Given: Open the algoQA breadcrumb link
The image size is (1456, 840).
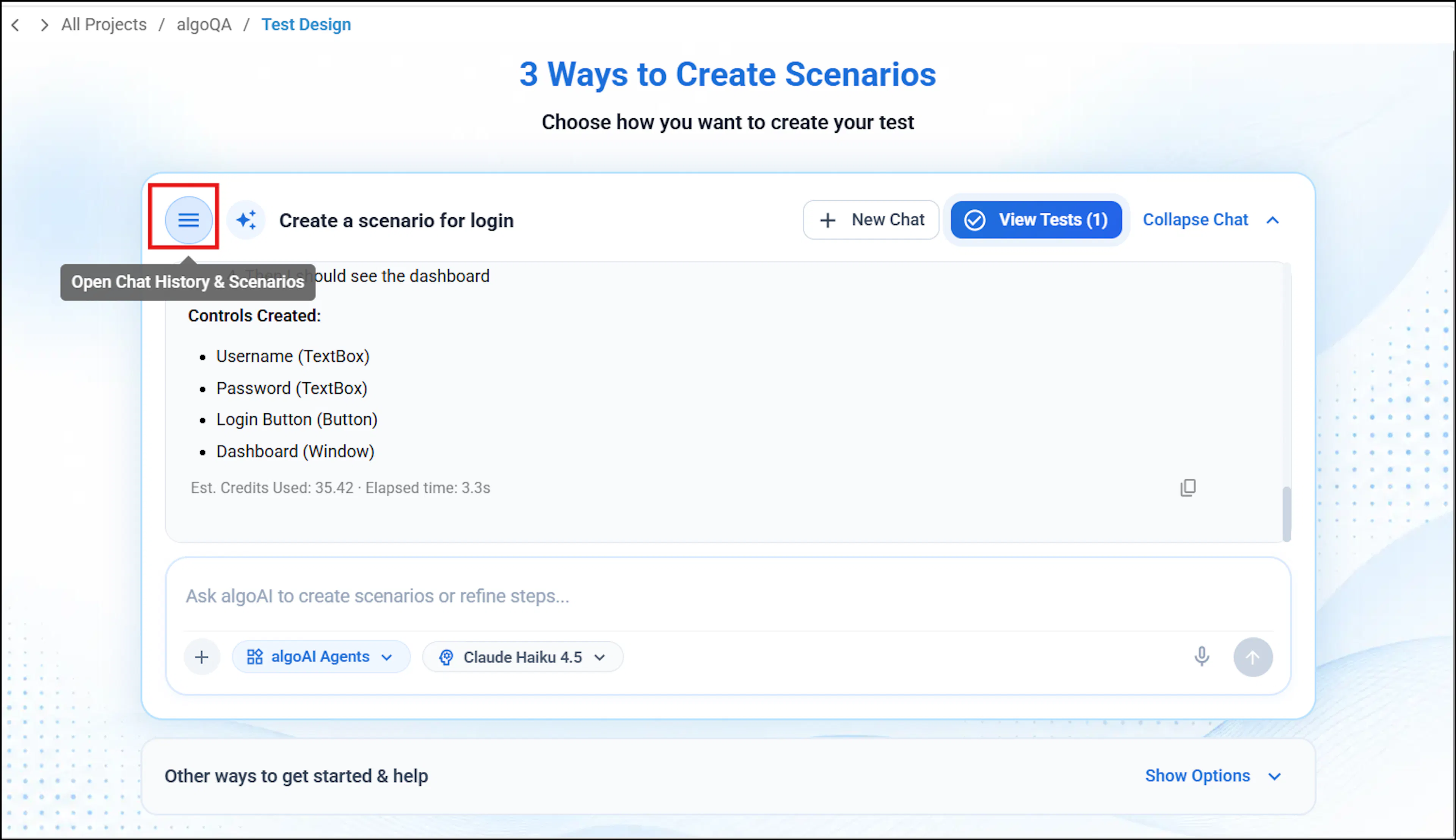Looking at the screenshot, I should coord(204,25).
